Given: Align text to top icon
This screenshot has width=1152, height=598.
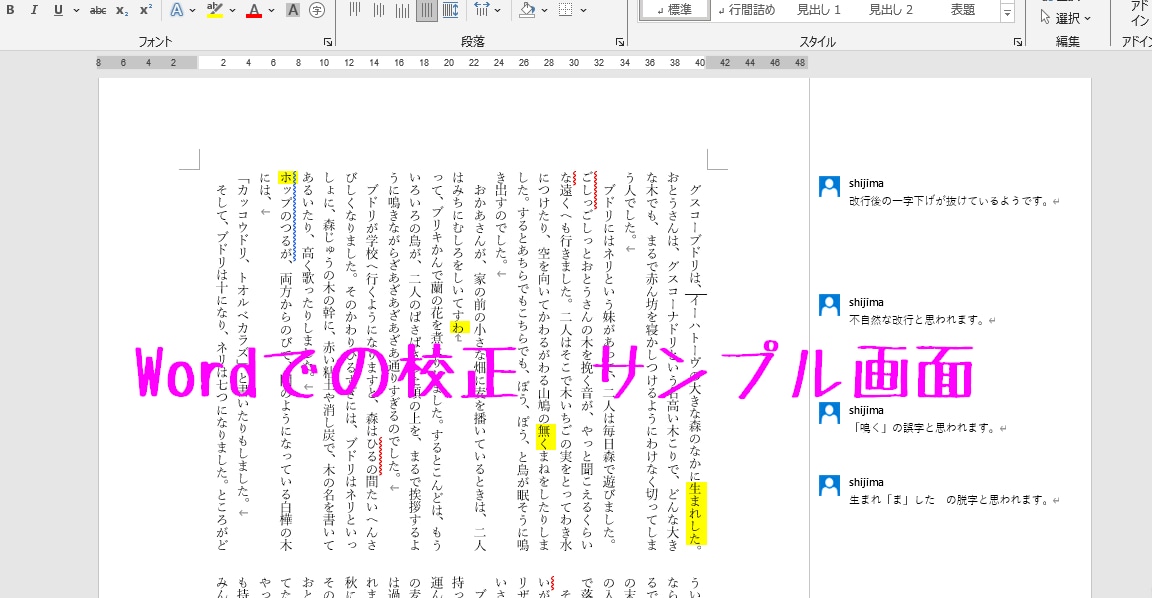Looking at the screenshot, I should [355, 10].
